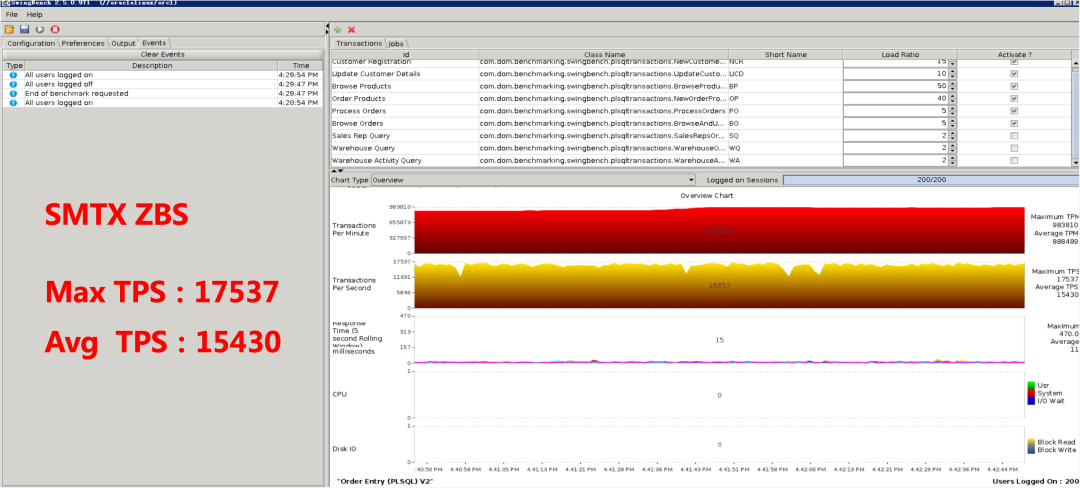Click the transactions table vertical scrollbar
The image size is (1080, 488).
pyautogui.click(x=1075, y=114)
